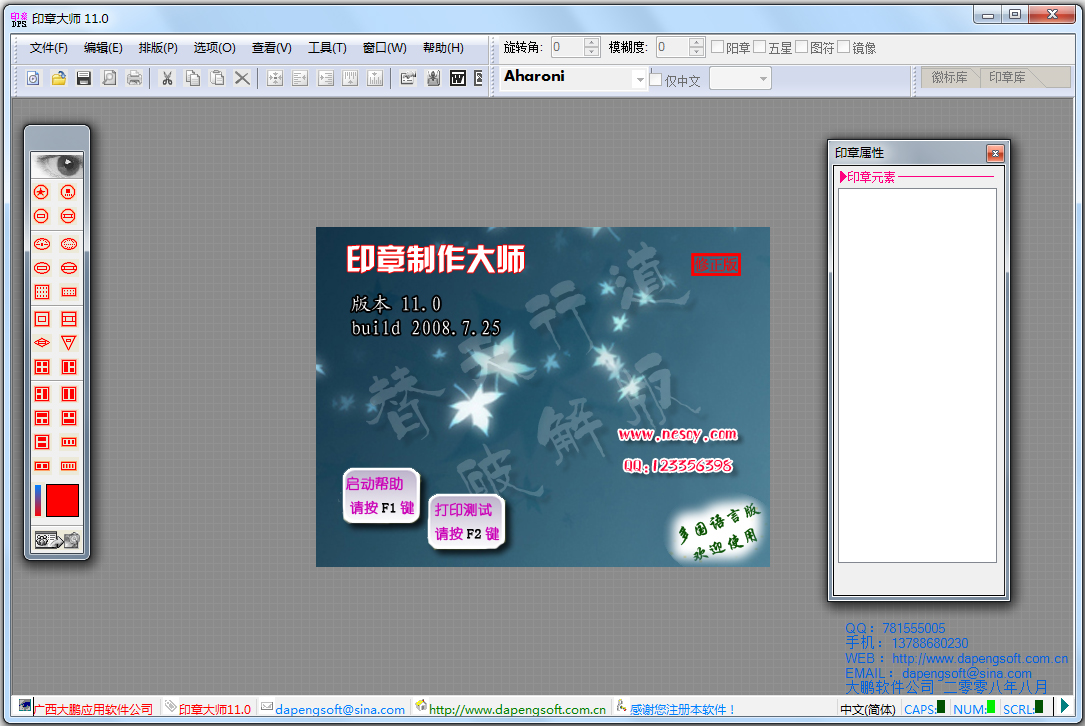Enable the 阳章 checkbox
The width and height of the screenshot is (1085, 726).
pyautogui.click(x=718, y=47)
